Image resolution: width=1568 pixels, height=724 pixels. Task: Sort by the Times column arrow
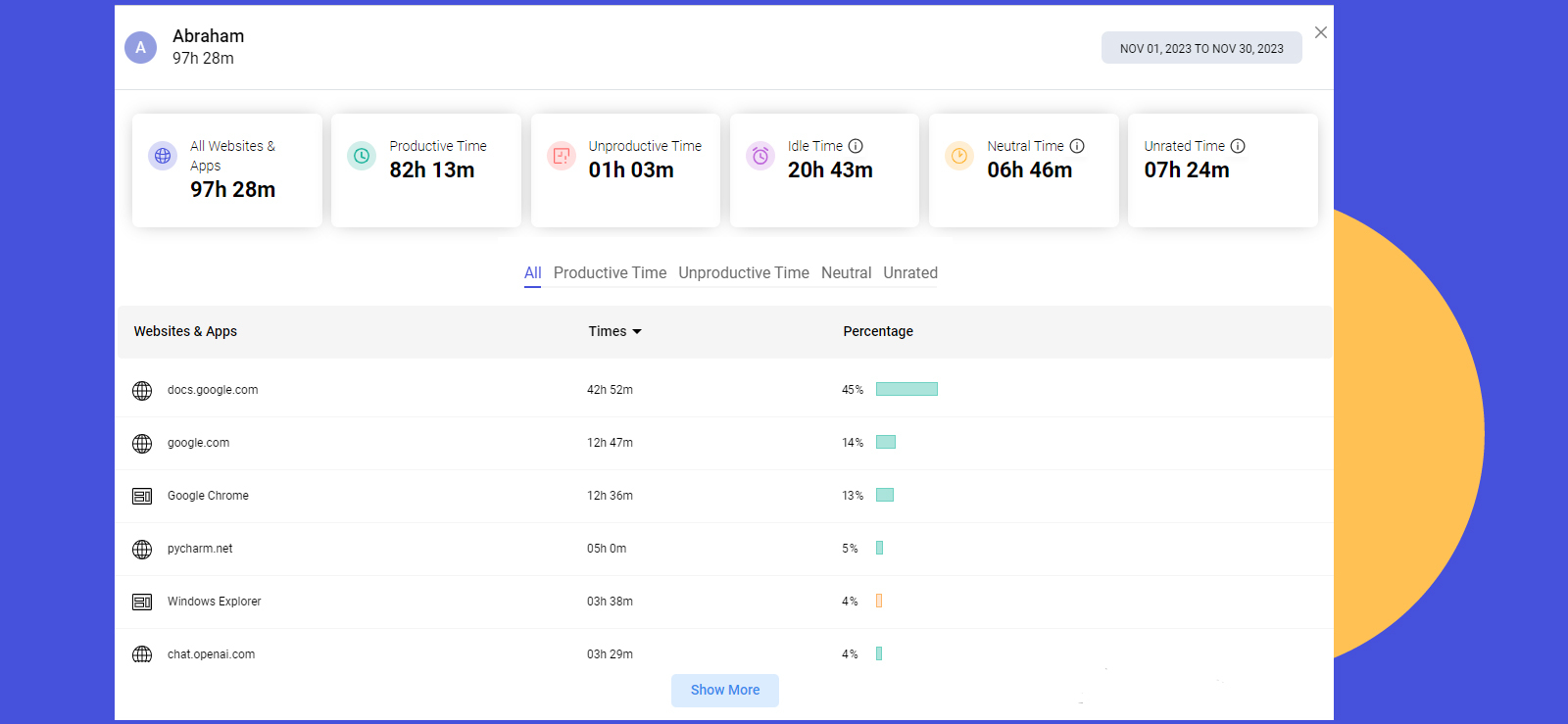tap(637, 332)
